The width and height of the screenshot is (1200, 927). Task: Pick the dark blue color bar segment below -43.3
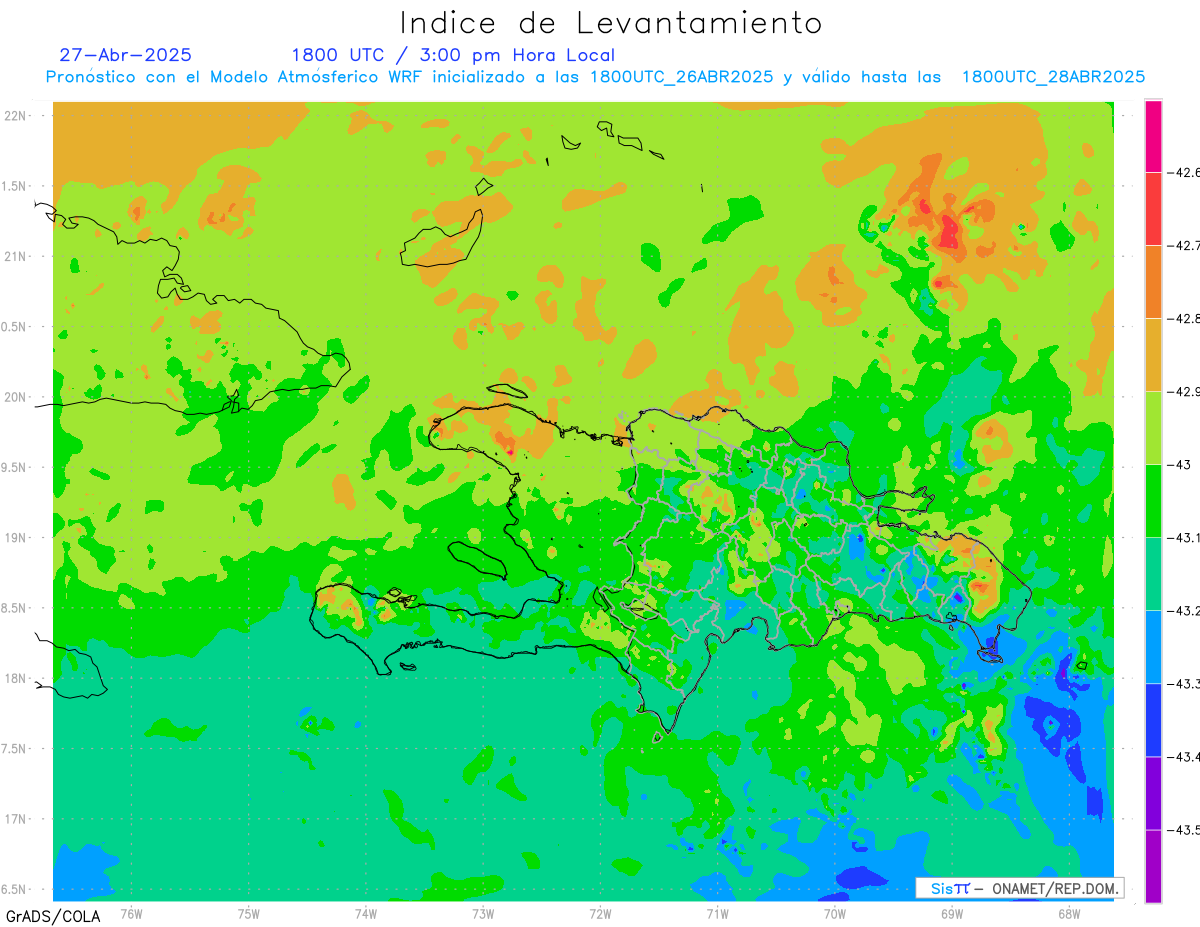tap(1153, 719)
